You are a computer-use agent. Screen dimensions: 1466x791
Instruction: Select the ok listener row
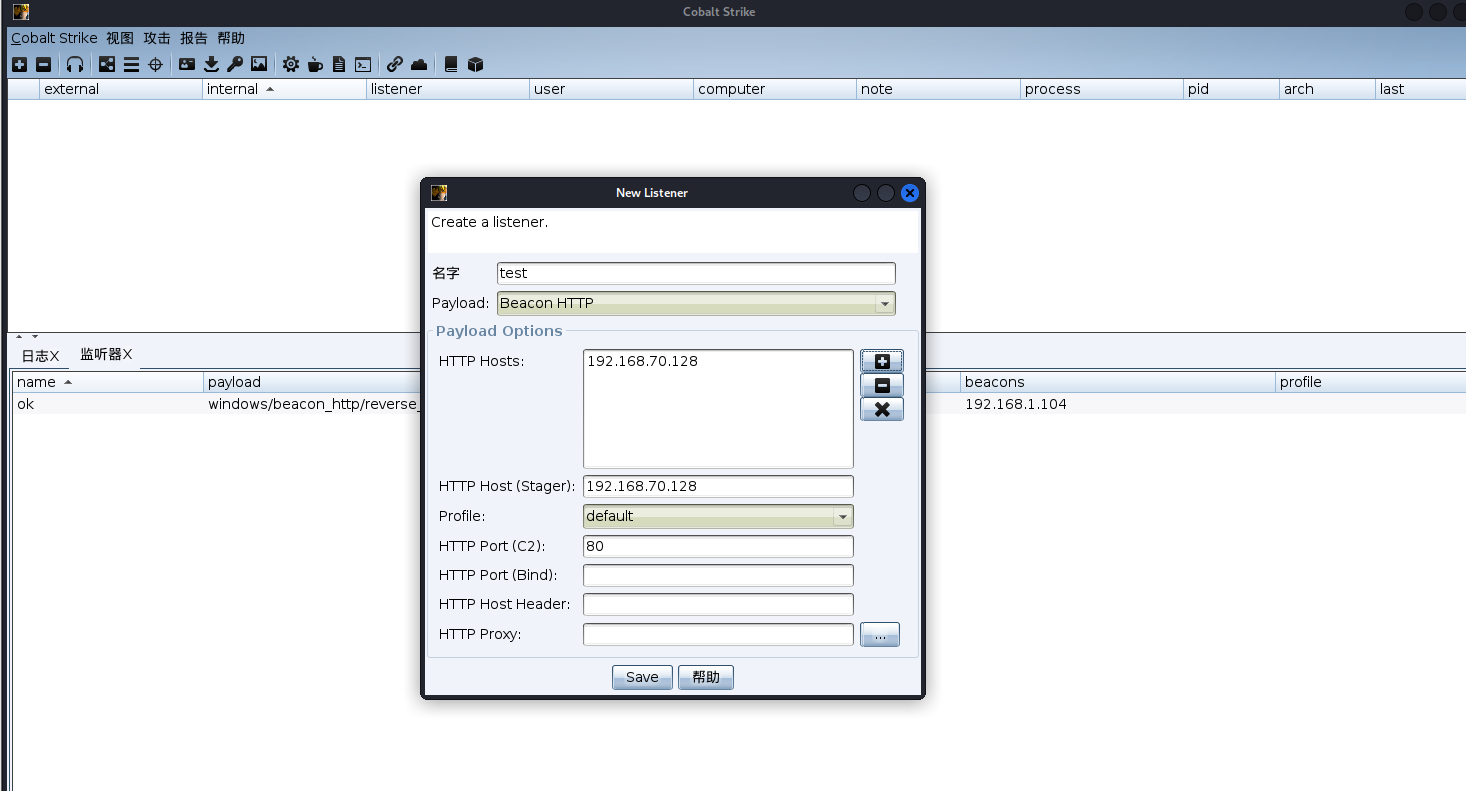tap(738, 404)
